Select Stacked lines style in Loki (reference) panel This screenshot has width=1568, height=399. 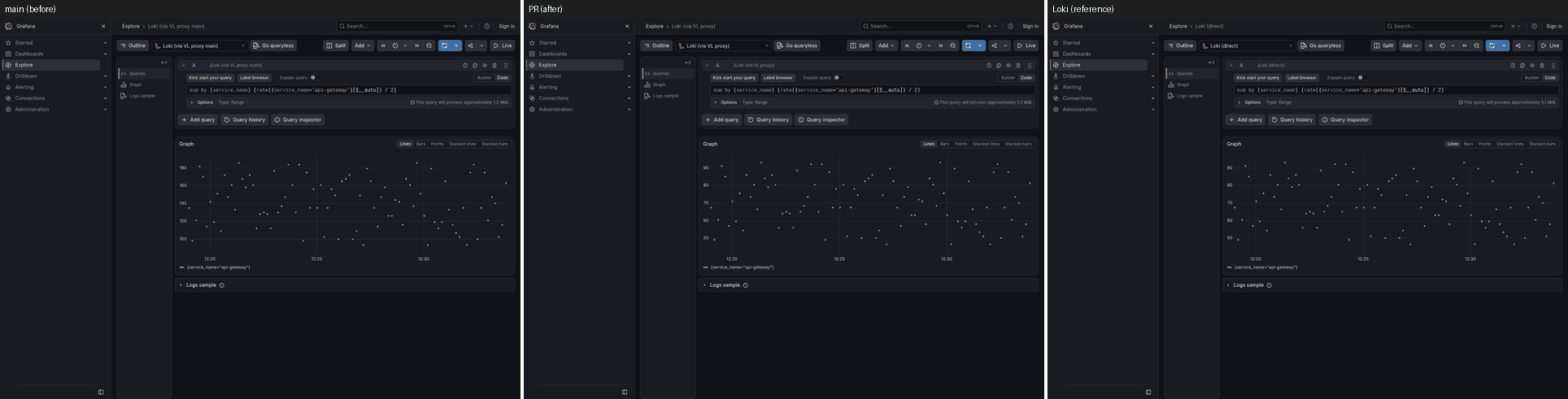coord(1509,144)
